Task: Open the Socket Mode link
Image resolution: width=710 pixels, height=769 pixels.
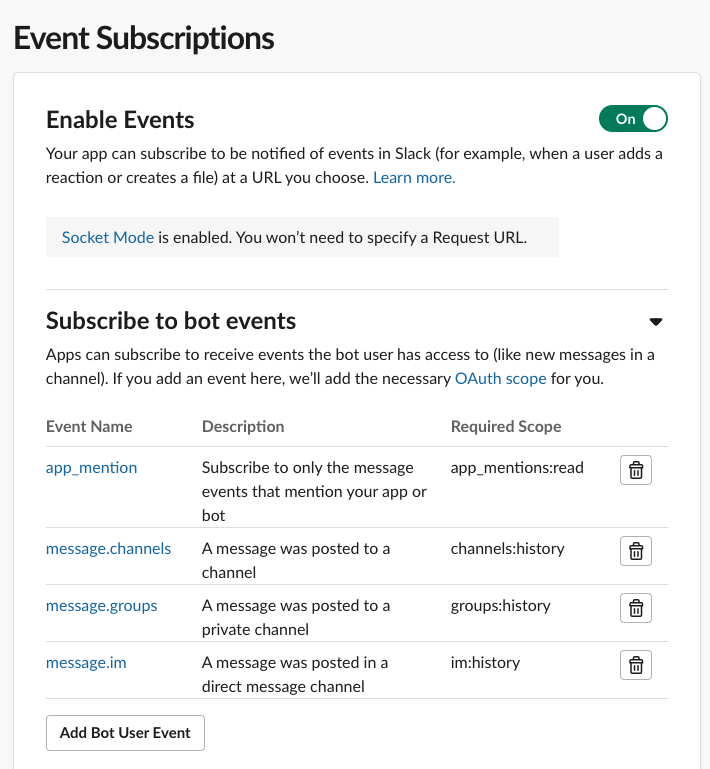Action: [108, 237]
